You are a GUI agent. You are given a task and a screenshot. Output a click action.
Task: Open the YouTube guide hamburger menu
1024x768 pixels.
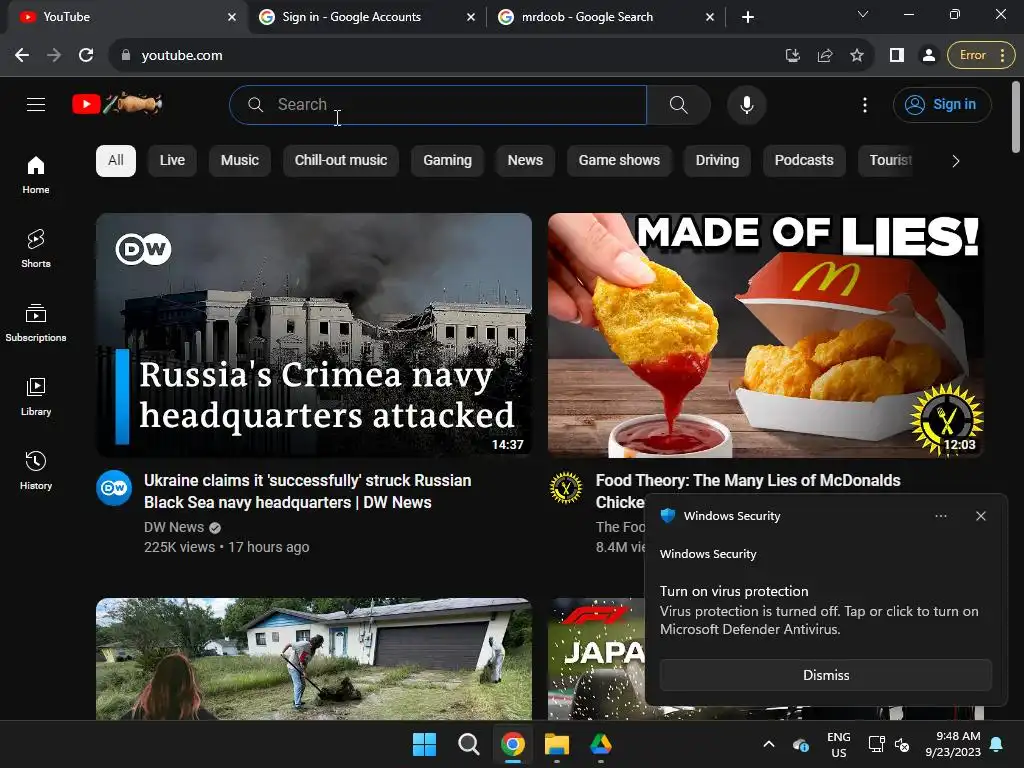[x=36, y=104]
